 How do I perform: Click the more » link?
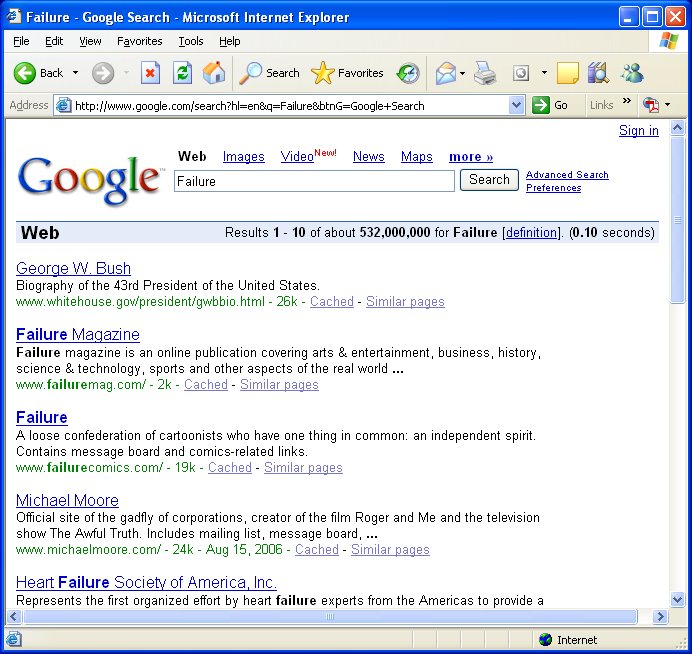tap(471, 157)
